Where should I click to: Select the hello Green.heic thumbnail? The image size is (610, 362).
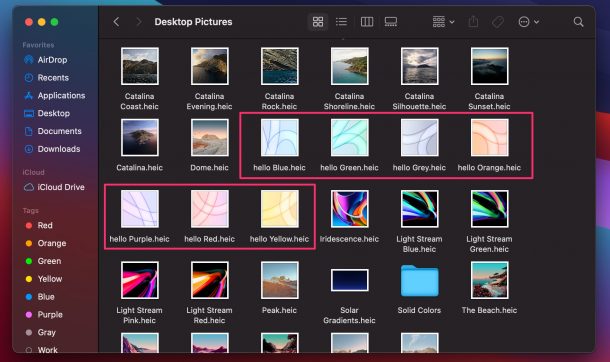pyautogui.click(x=349, y=138)
